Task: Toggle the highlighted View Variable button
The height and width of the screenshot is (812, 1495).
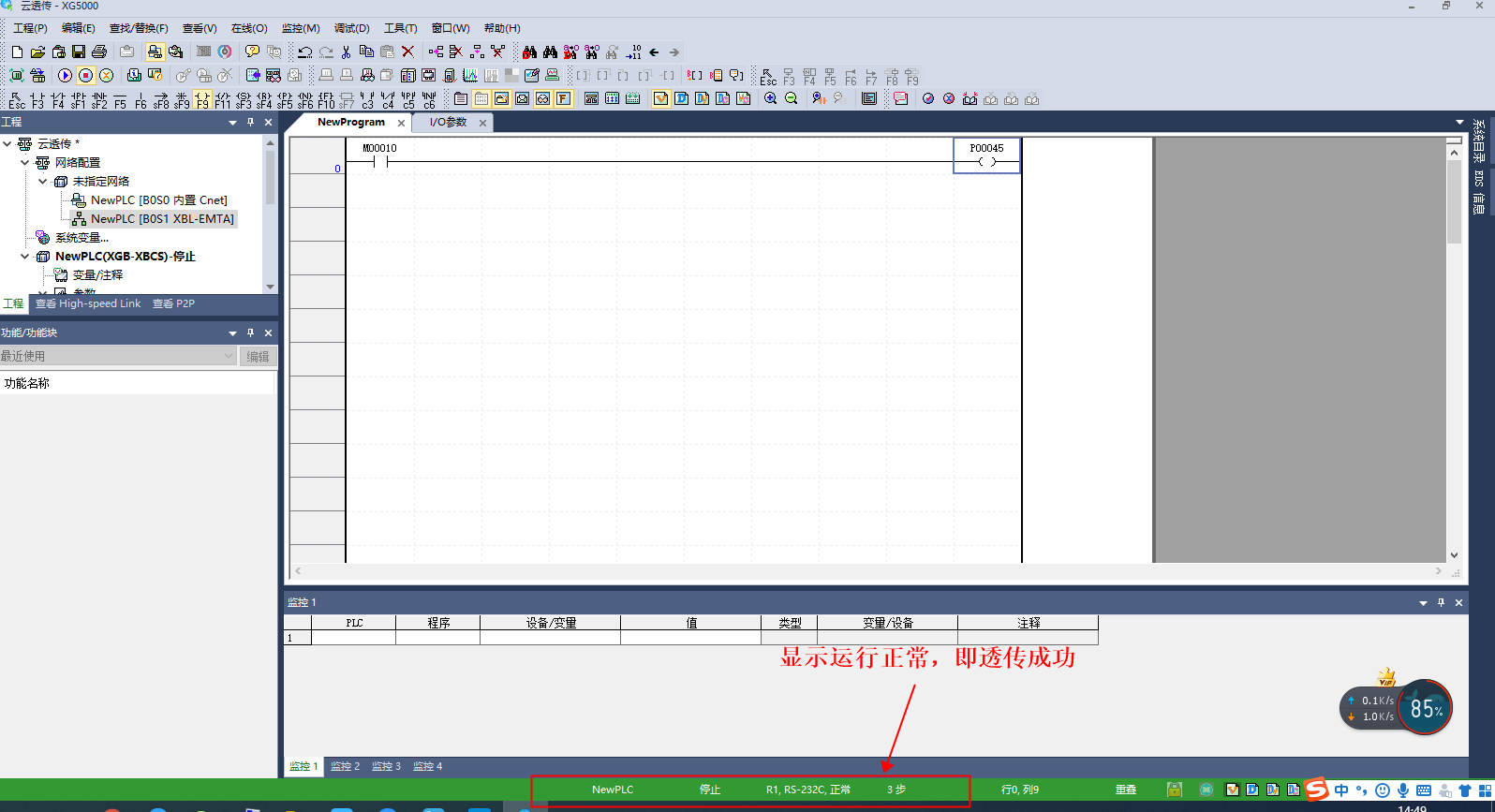Action: [x=660, y=99]
